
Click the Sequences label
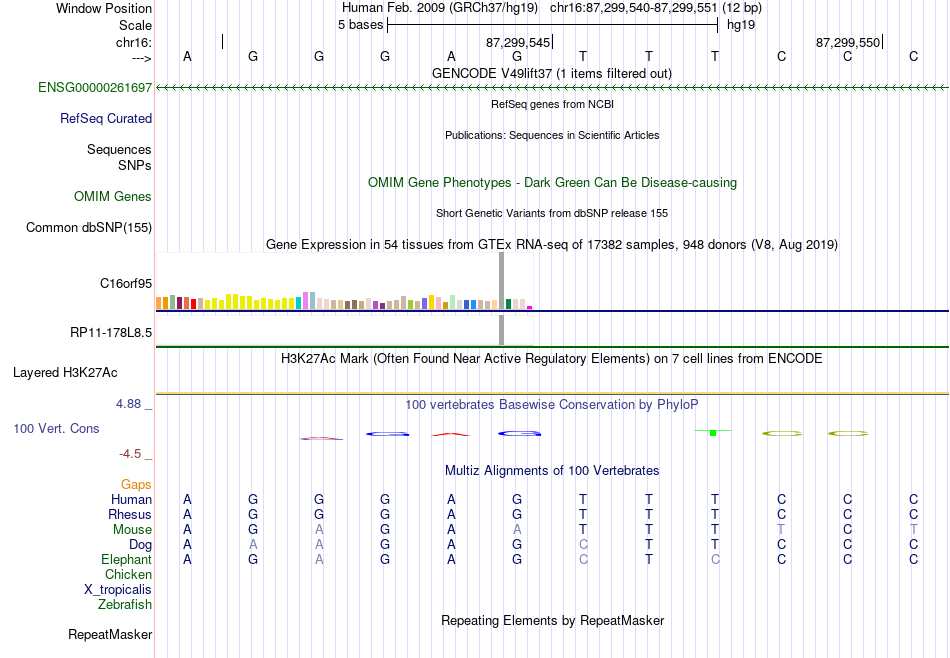[x=119, y=150]
